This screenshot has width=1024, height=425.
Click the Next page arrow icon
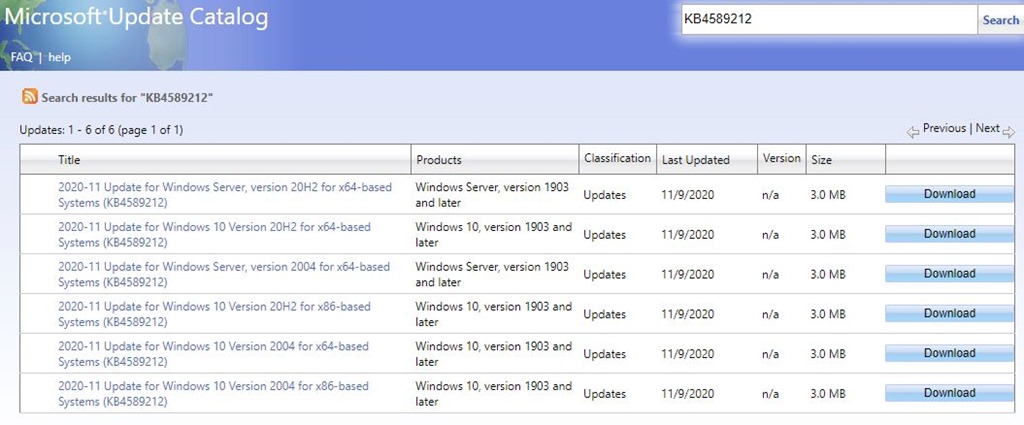pos(1008,131)
